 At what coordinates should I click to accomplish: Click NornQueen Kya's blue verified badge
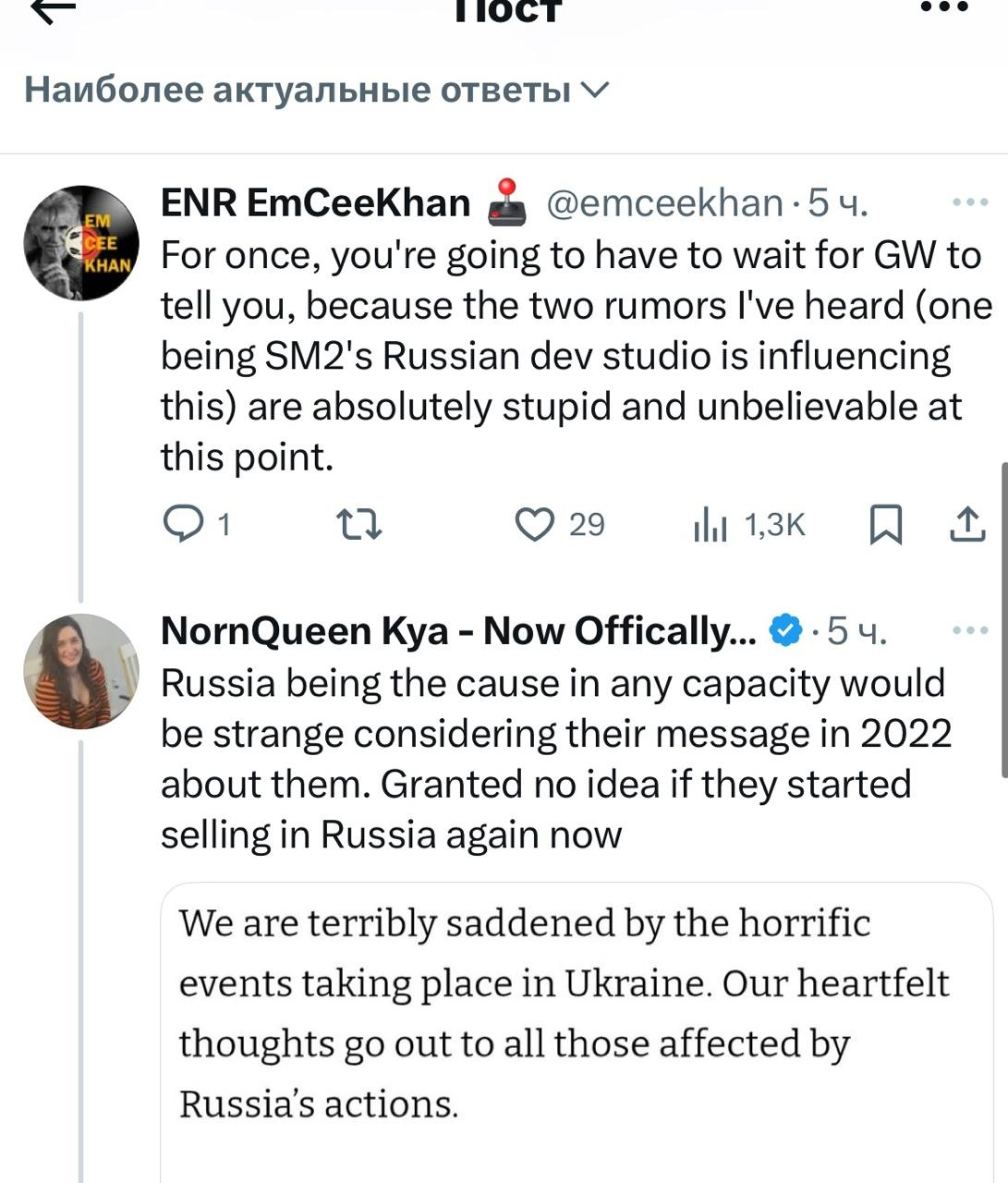click(785, 631)
